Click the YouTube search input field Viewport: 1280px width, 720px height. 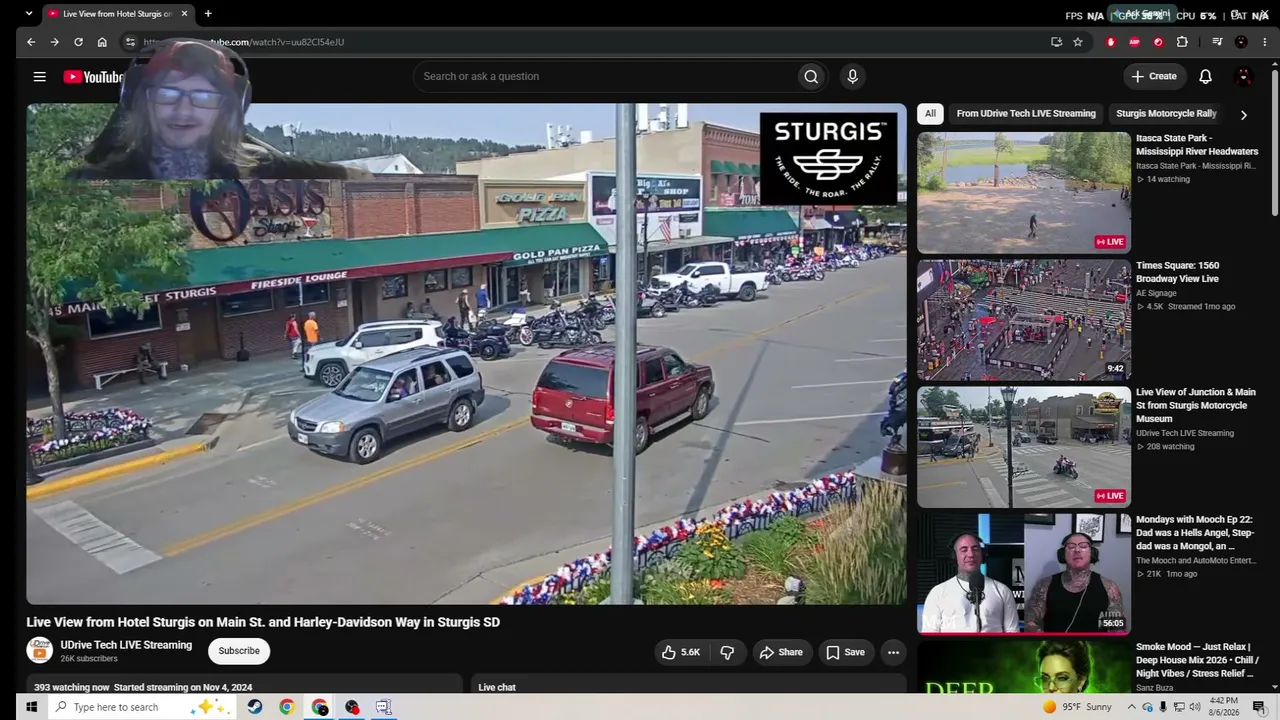pyautogui.click(x=605, y=76)
